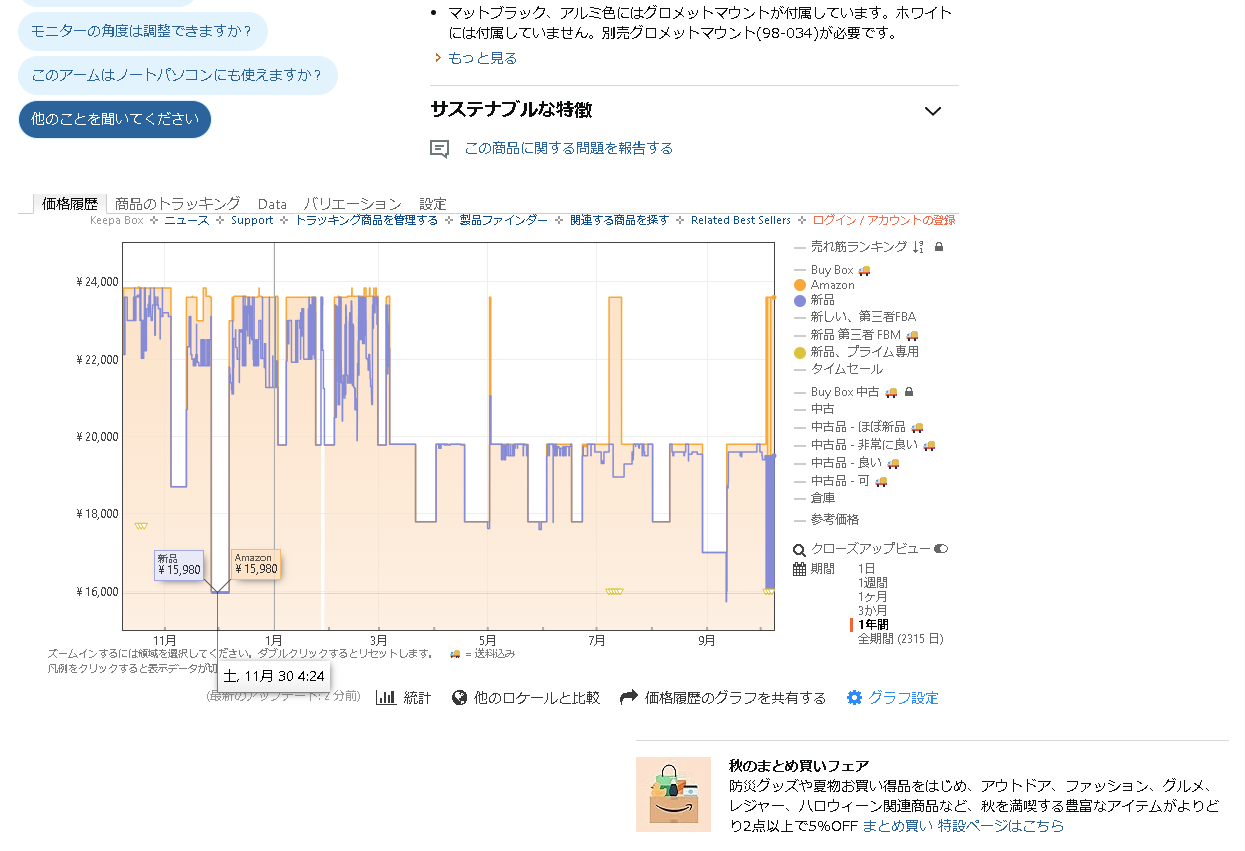Click the share arrow for the price chart
Viewport: 1245px width, 851px height.
click(x=628, y=697)
